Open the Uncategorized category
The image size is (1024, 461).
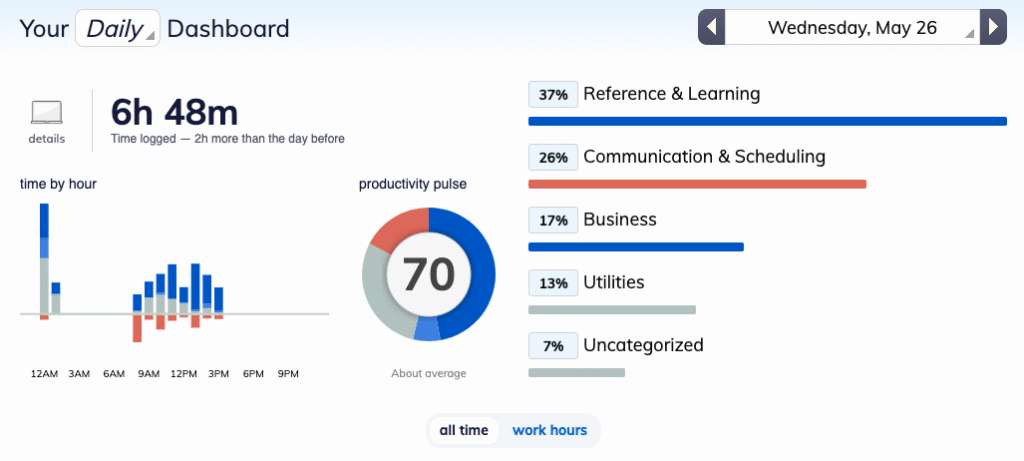tap(643, 345)
